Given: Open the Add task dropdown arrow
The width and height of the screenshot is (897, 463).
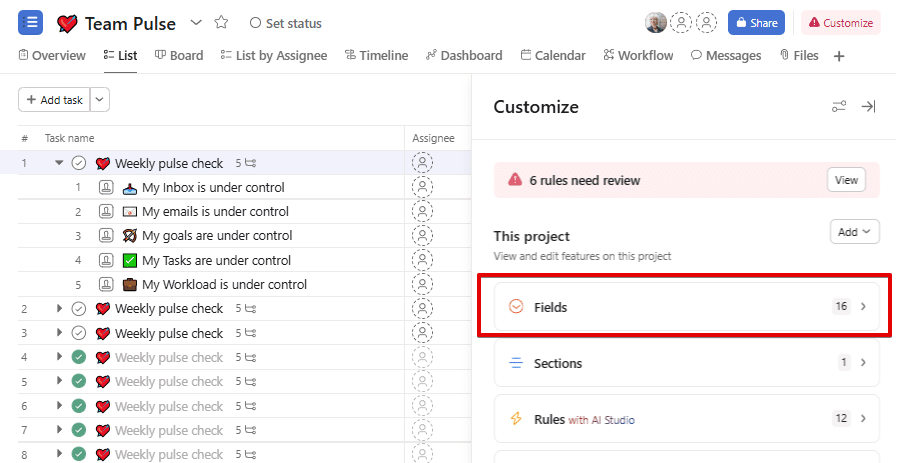Looking at the screenshot, I should pos(100,100).
